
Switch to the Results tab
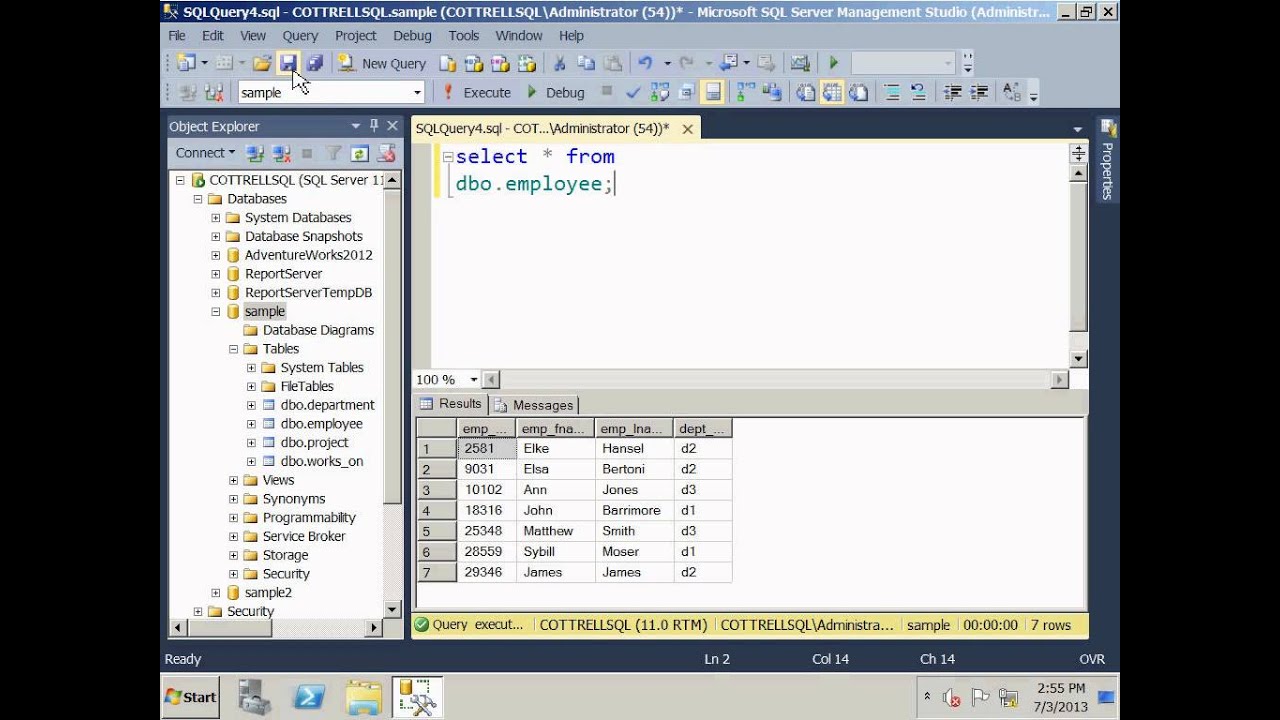(x=451, y=404)
